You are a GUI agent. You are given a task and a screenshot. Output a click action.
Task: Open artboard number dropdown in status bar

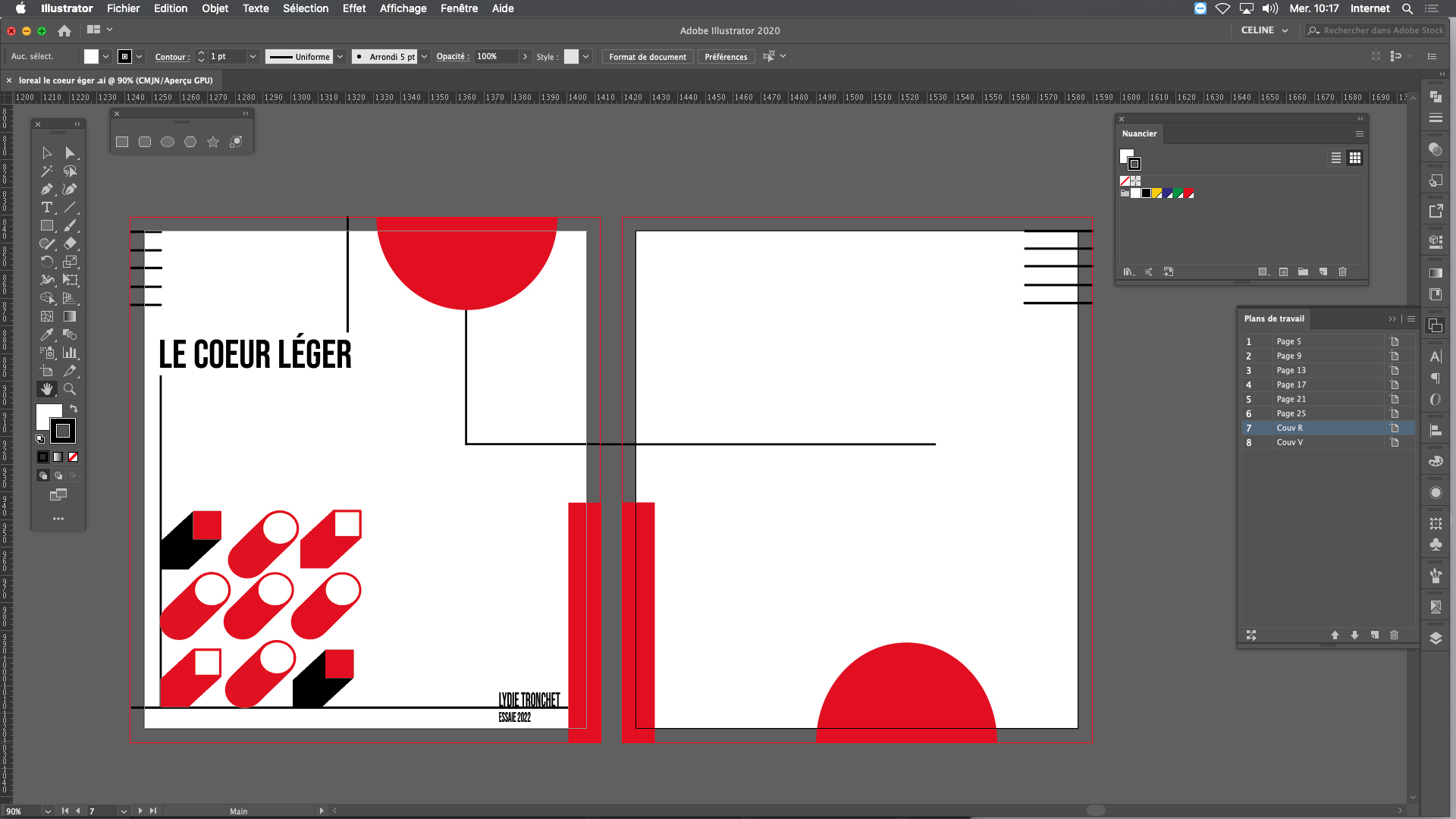124,811
